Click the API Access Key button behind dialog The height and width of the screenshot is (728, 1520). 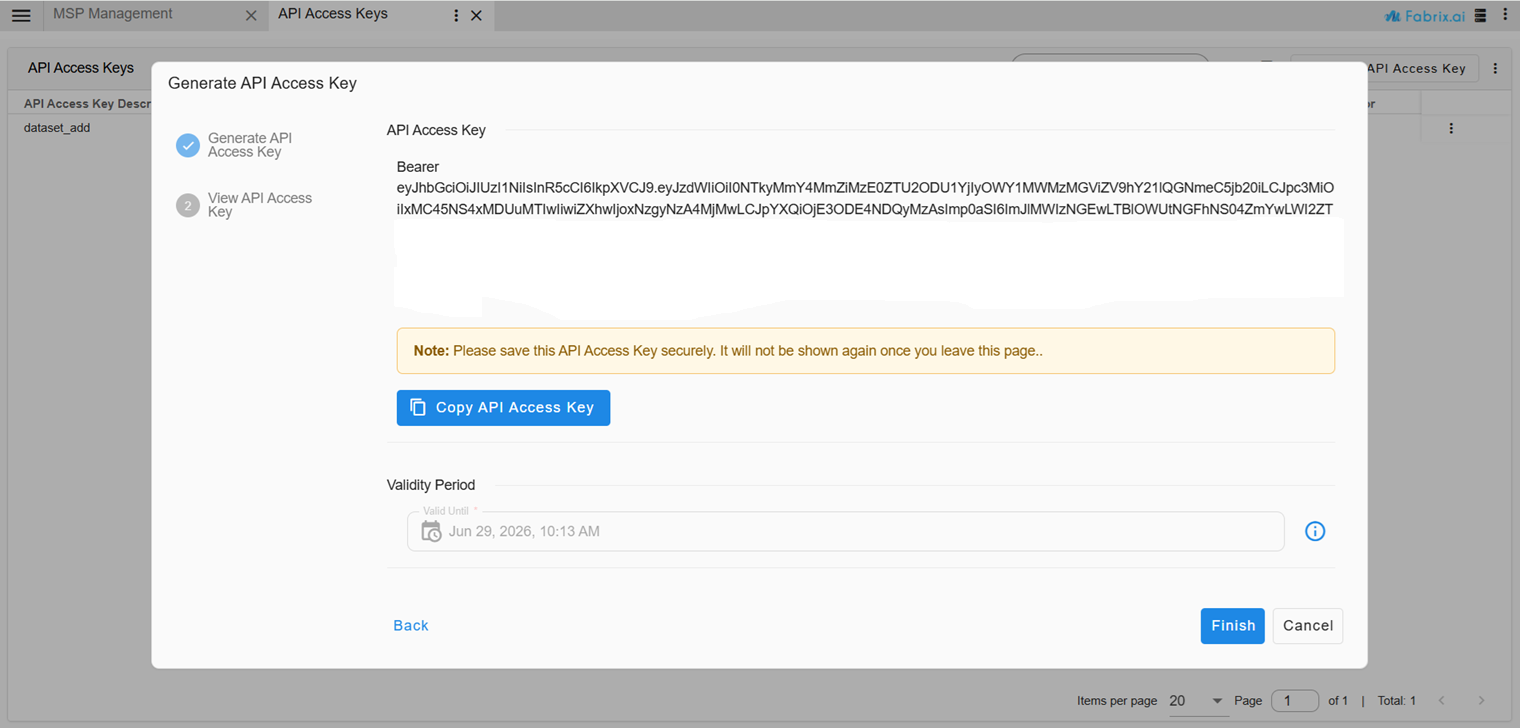1422,69
